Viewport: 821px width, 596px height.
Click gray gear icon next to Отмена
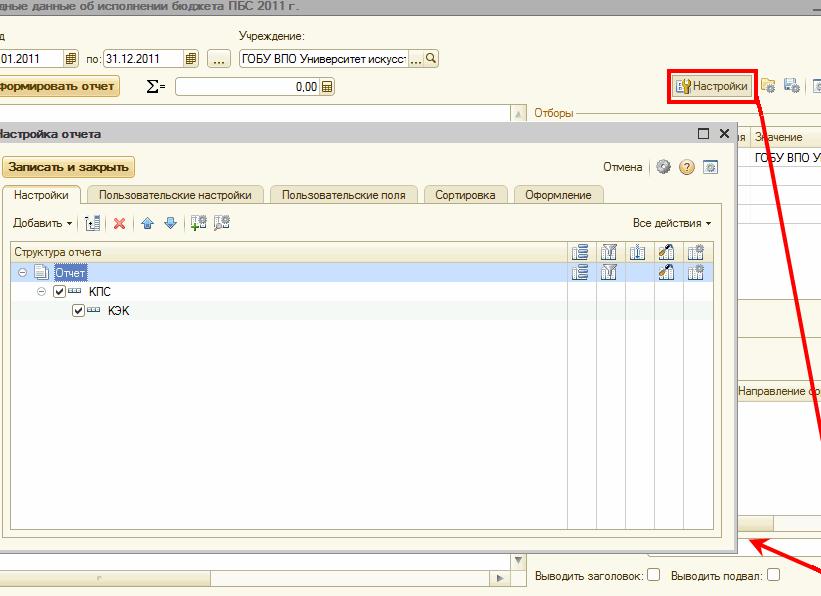663,167
